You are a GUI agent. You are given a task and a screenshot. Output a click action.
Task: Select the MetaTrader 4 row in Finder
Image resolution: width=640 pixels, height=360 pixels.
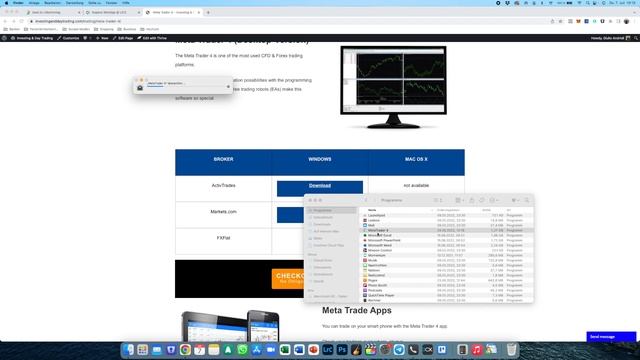pos(447,230)
